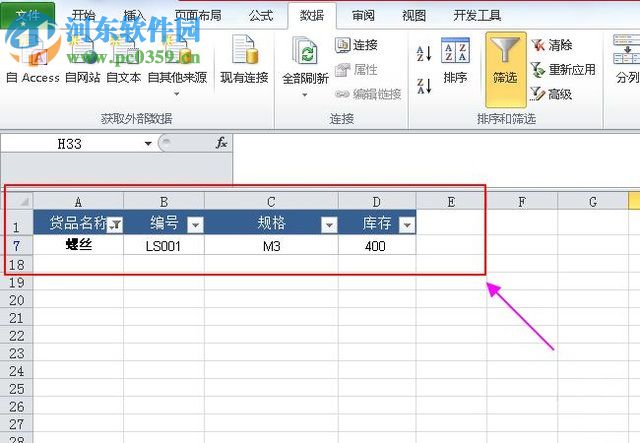Open the 视图 ribbon tab
This screenshot has height=443, width=640.
414,16
